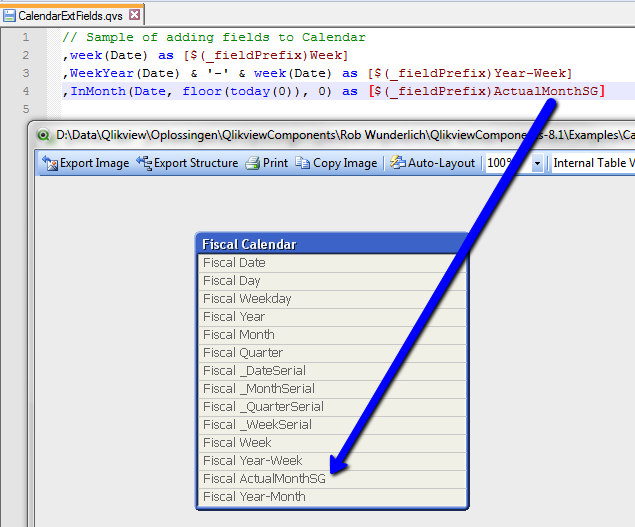635x527 pixels.
Task: Click line number 1 in editor gutter
Action: pos(26,37)
